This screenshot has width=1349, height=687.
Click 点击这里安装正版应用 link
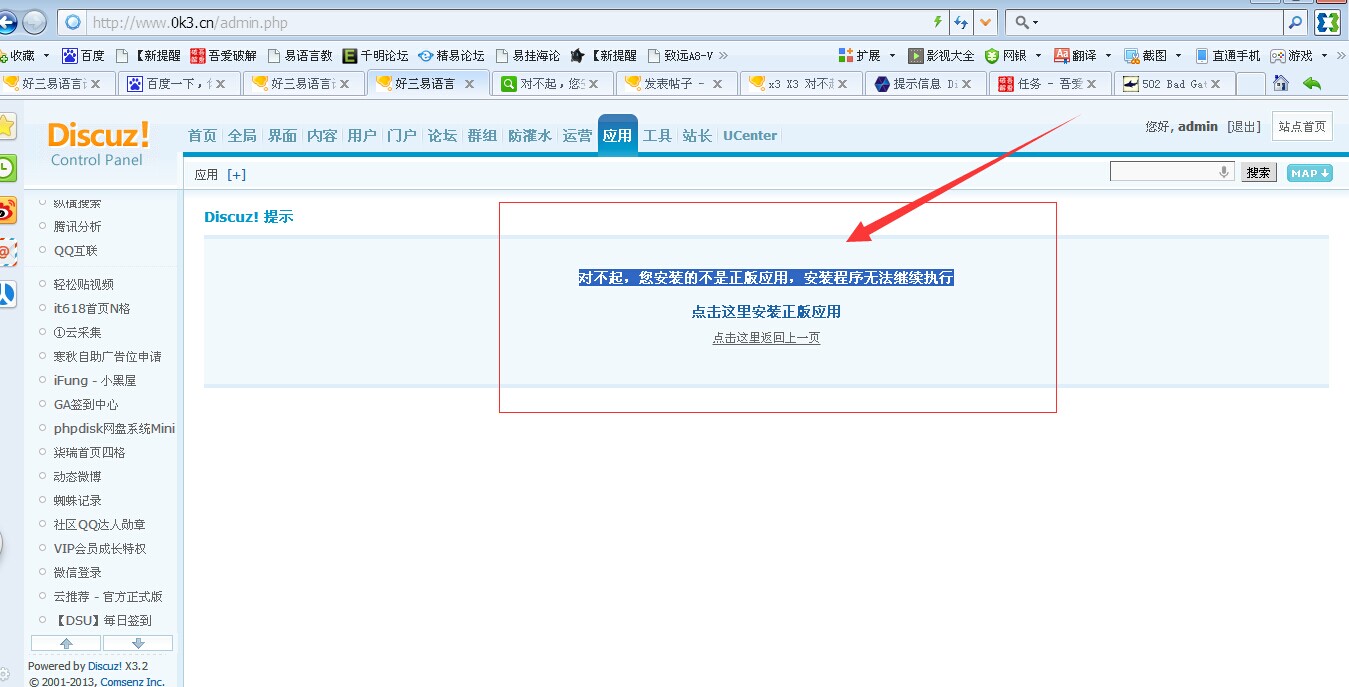point(765,312)
